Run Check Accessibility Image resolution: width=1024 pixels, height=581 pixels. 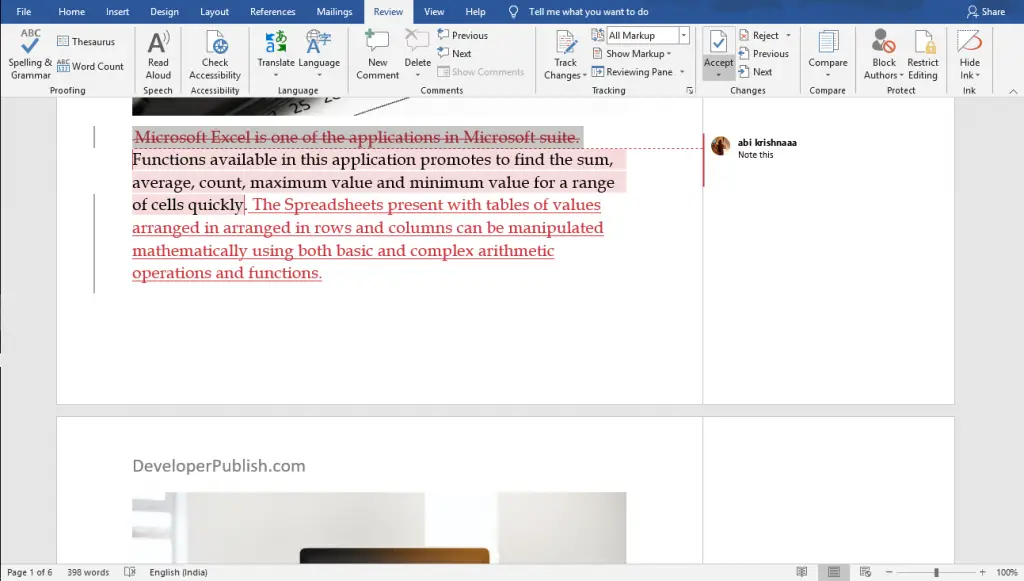[x=215, y=54]
